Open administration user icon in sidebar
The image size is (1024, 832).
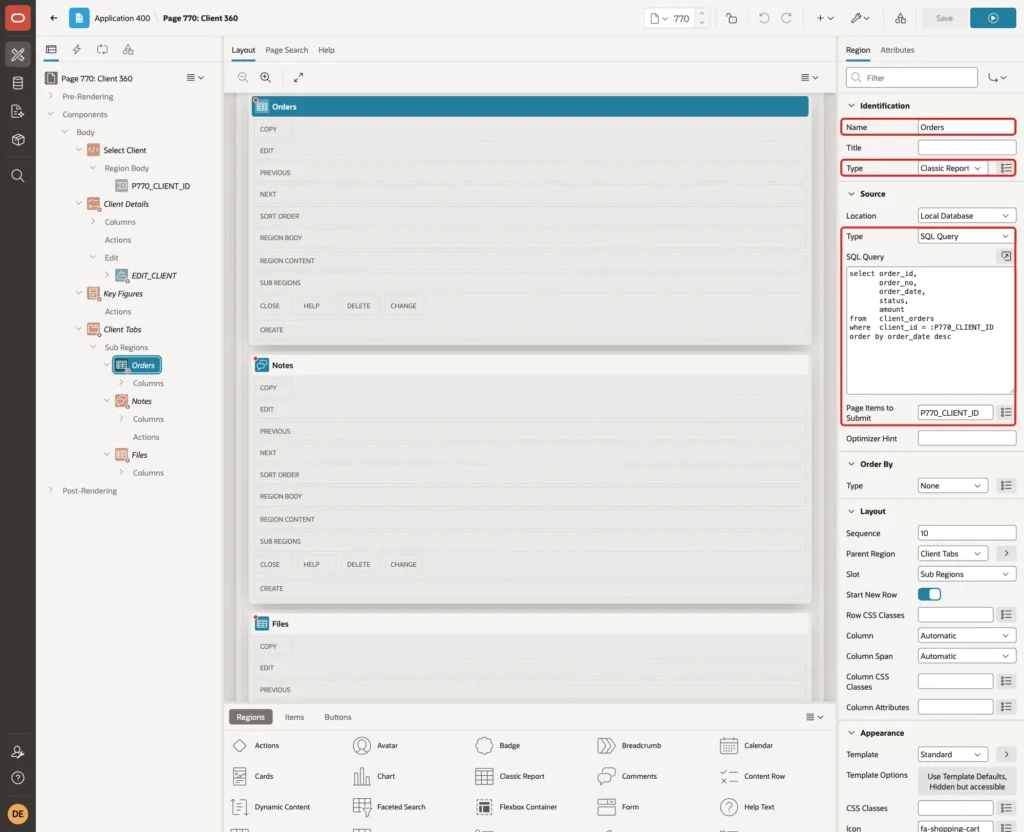18,752
